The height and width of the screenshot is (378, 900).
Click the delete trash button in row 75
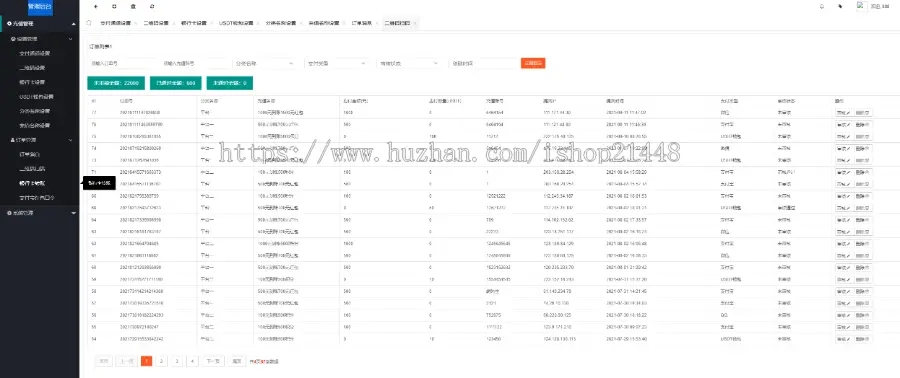coord(863,136)
